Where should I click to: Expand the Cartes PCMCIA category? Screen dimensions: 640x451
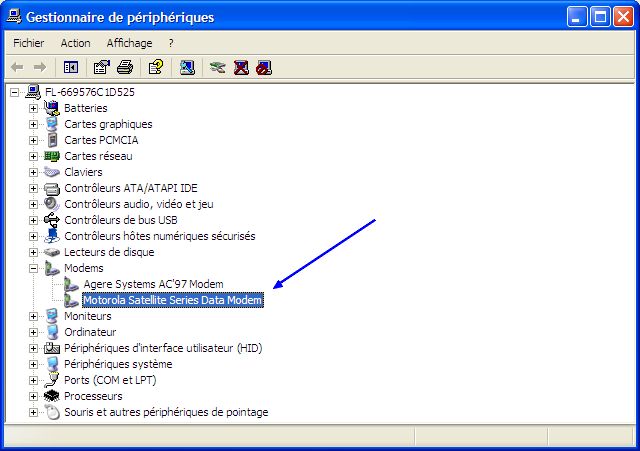tap(33, 140)
